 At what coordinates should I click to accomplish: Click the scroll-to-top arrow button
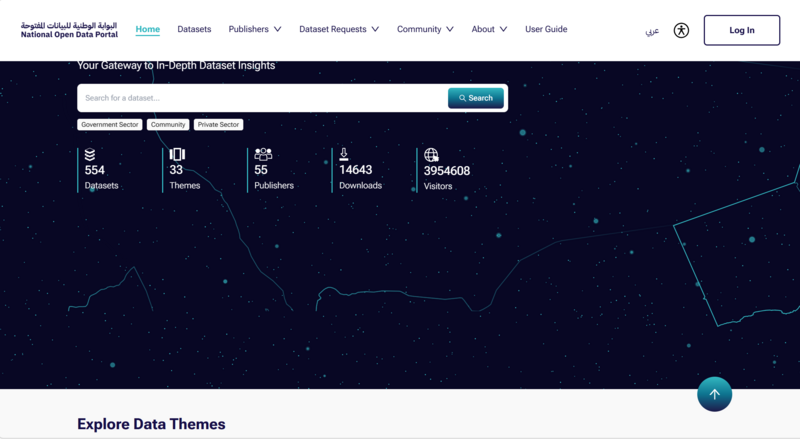[714, 394]
